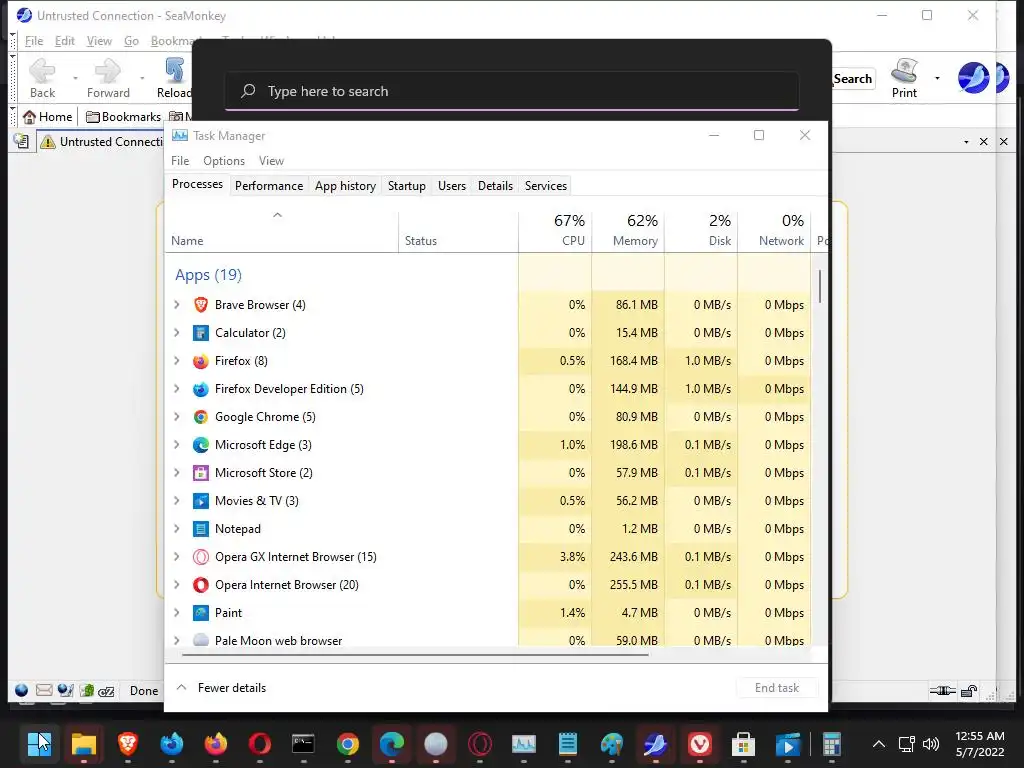Screen dimensions: 1024x768
Task: Open Command Prompt from the taskbar
Action: point(304,743)
